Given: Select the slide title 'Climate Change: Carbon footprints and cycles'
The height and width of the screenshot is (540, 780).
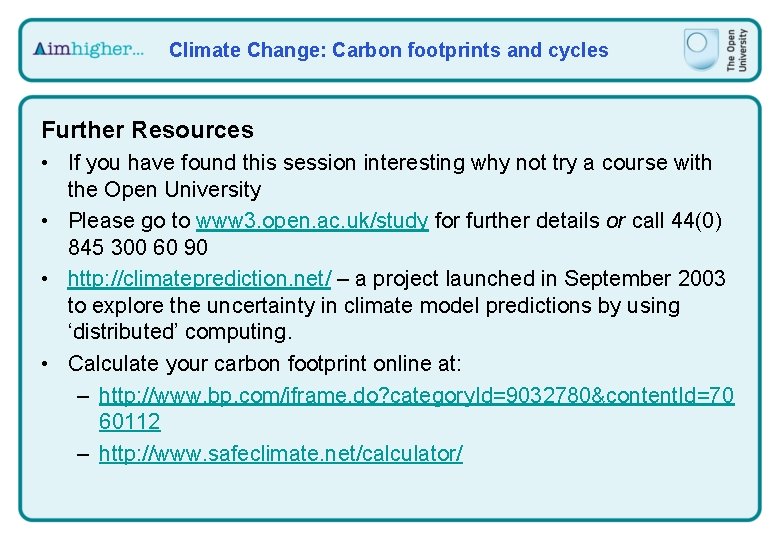Looking at the screenshot, I should 389,50.
